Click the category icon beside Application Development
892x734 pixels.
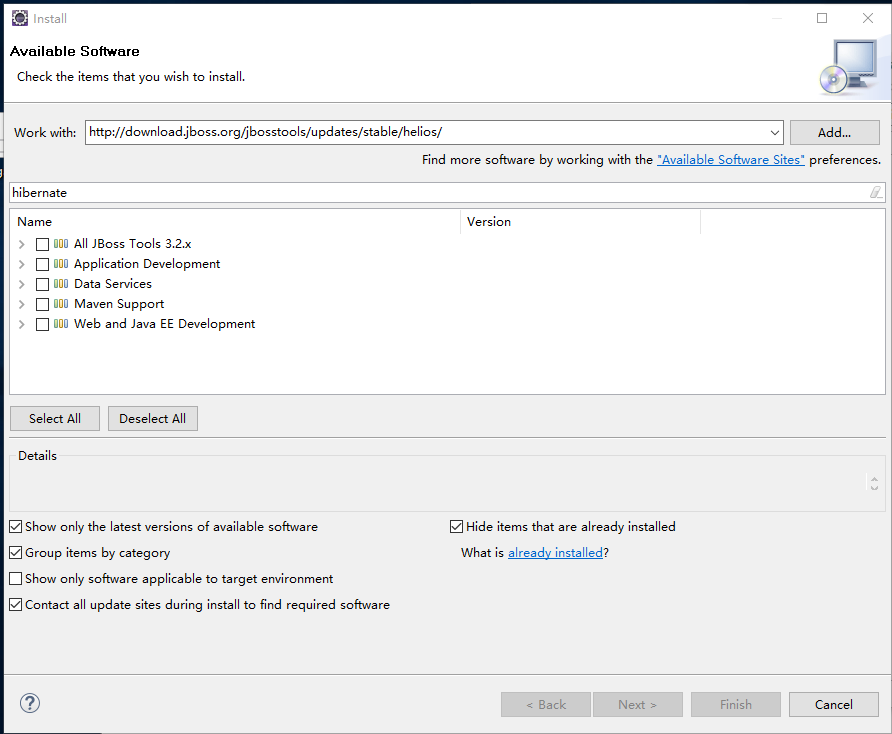[61, 264]
